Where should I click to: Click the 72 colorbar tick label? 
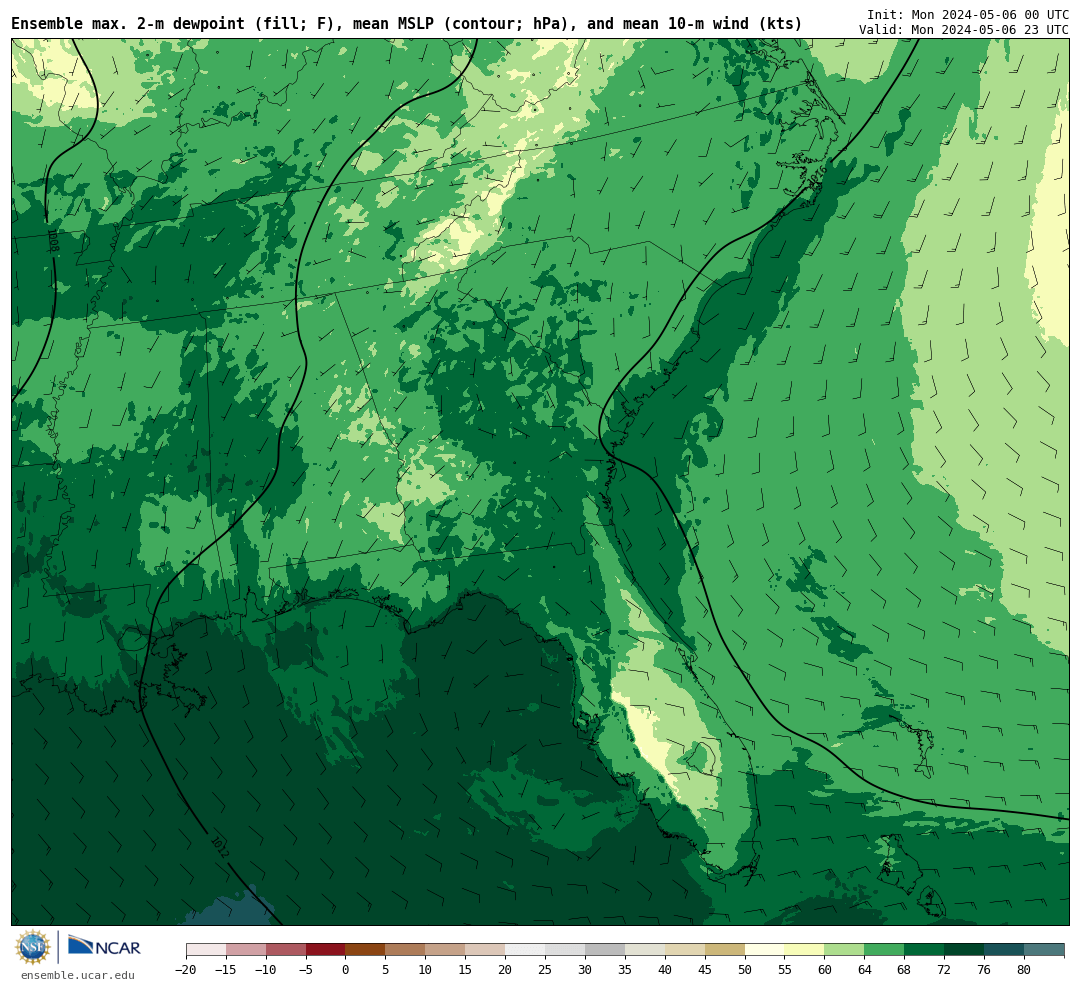click(x=945, y=970)
